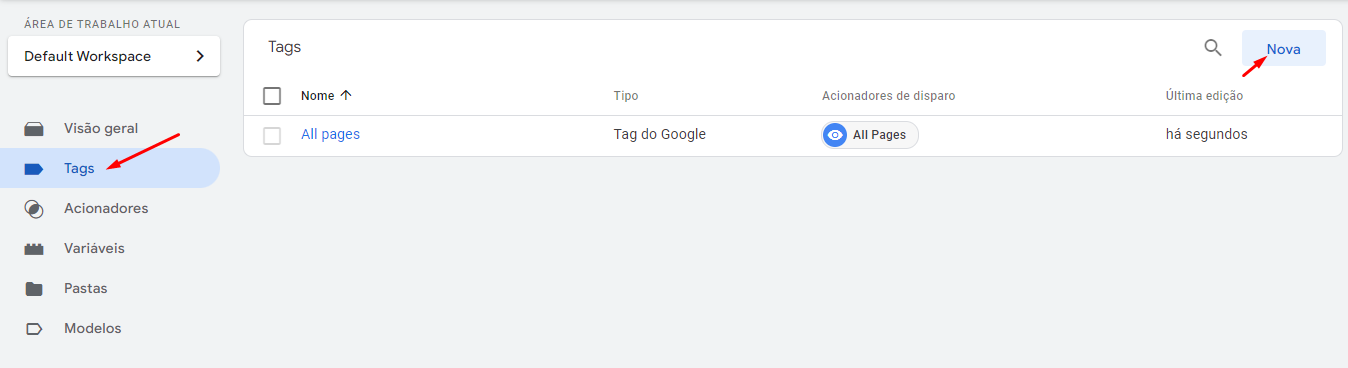Click the eye icon on All Pages trigger
Image resolution: width=1348 pixels, height=368 pixels.
835,135
